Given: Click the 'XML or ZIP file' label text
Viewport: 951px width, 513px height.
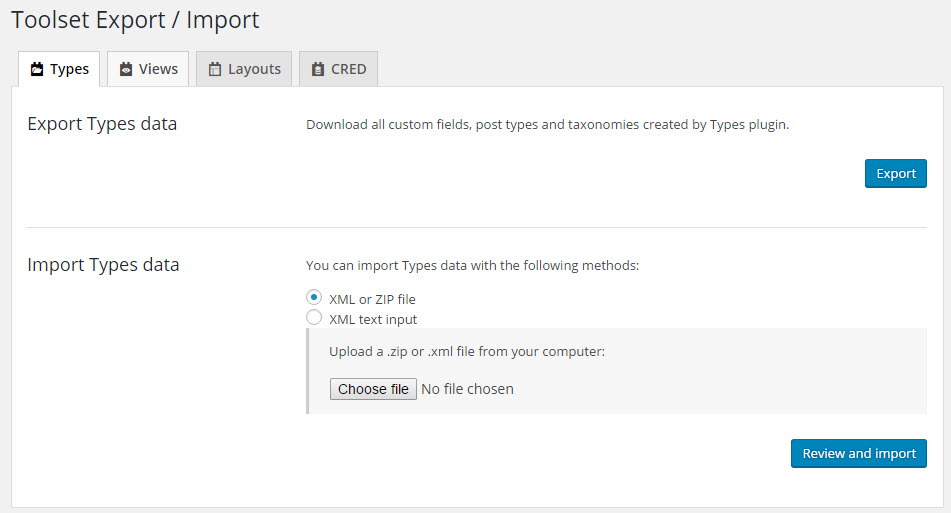Looking at the screenshot, I should click(372, 300).
